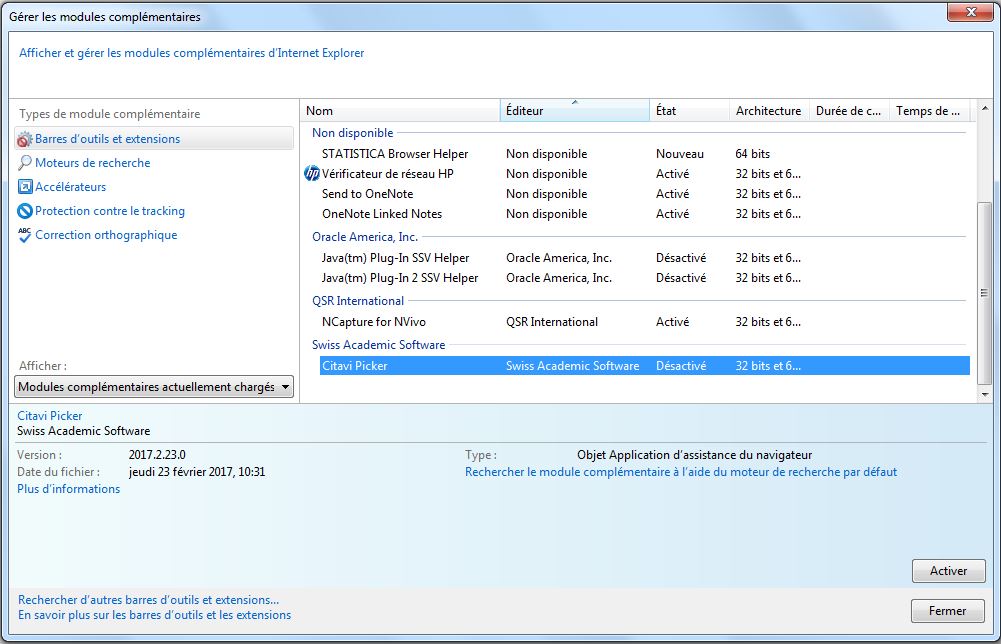Select Moteurs de recherche category

point(93,163)
